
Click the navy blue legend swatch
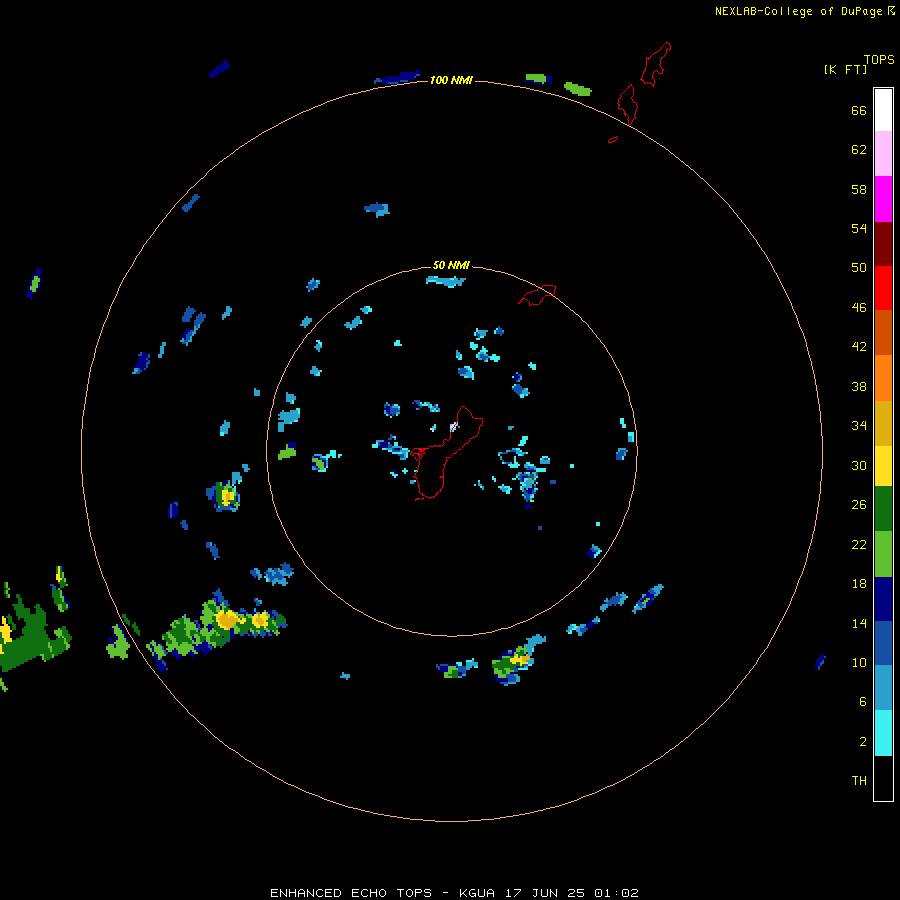pos(883,599)
